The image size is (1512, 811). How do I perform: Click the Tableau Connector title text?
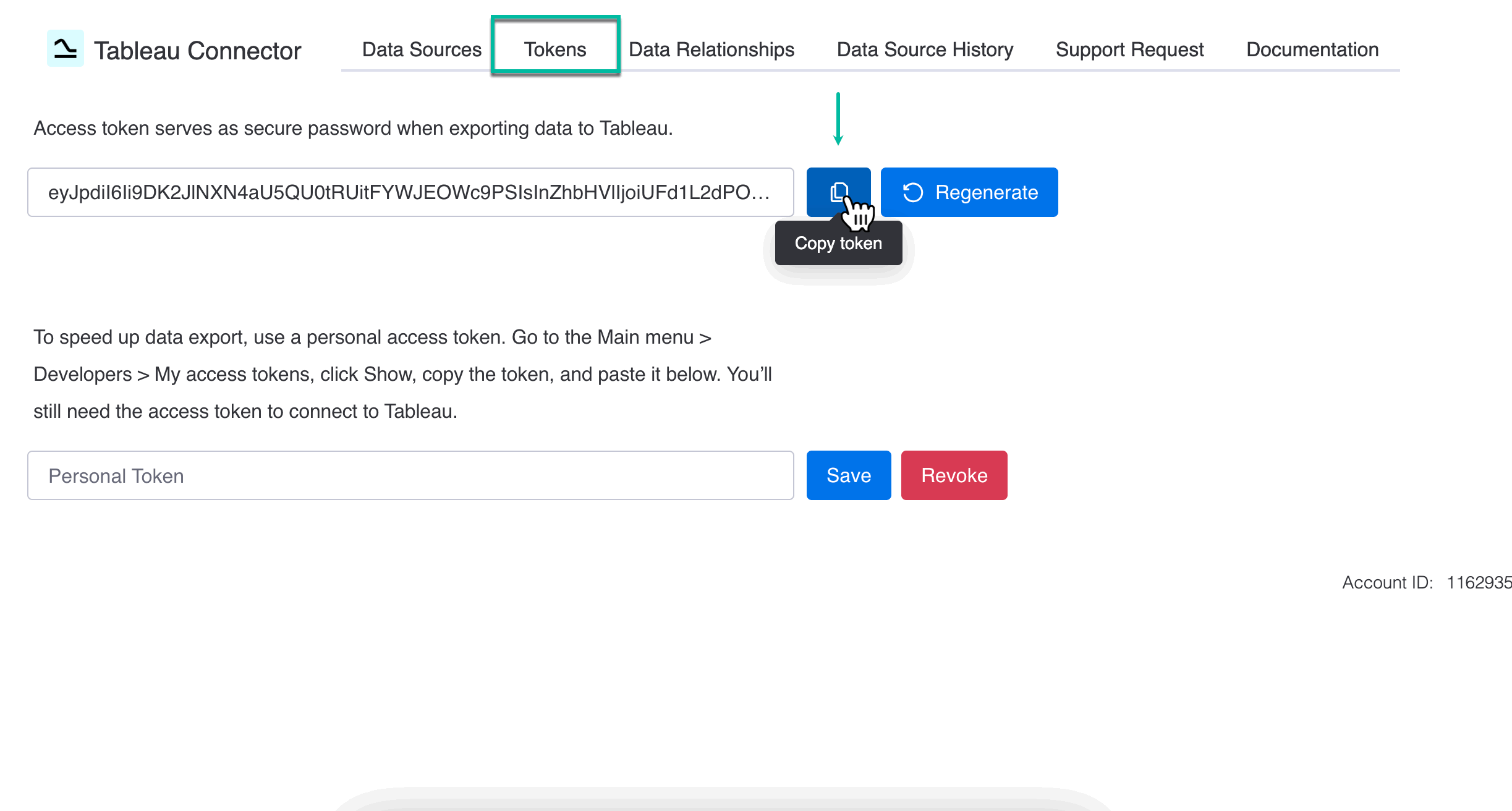(x=197, y=51)
